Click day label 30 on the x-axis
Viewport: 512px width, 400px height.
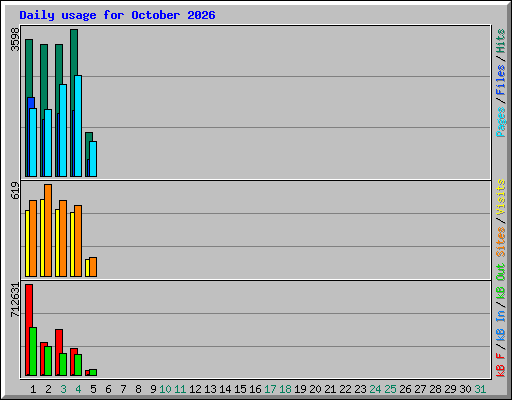coord(465,389)
